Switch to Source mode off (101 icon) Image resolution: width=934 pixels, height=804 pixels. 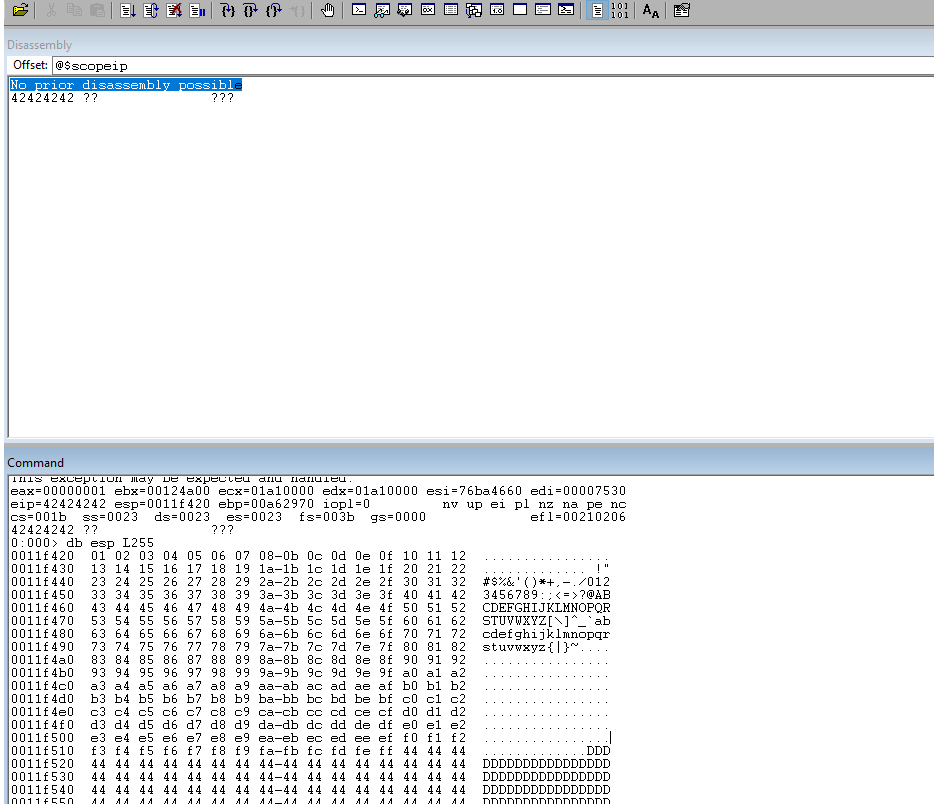(619, 11)
